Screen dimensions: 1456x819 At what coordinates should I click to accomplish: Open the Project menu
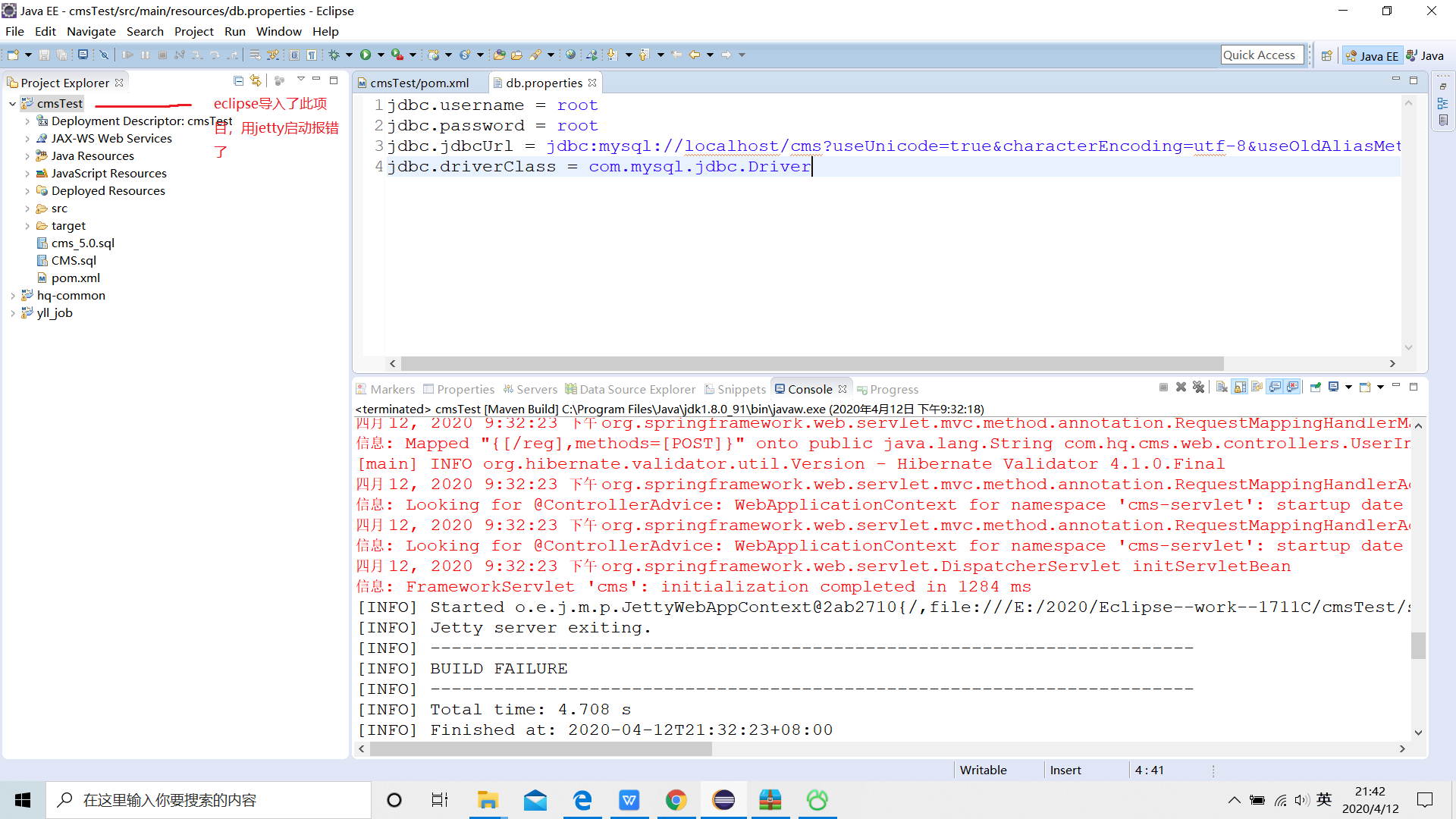(x=193, y=31)
